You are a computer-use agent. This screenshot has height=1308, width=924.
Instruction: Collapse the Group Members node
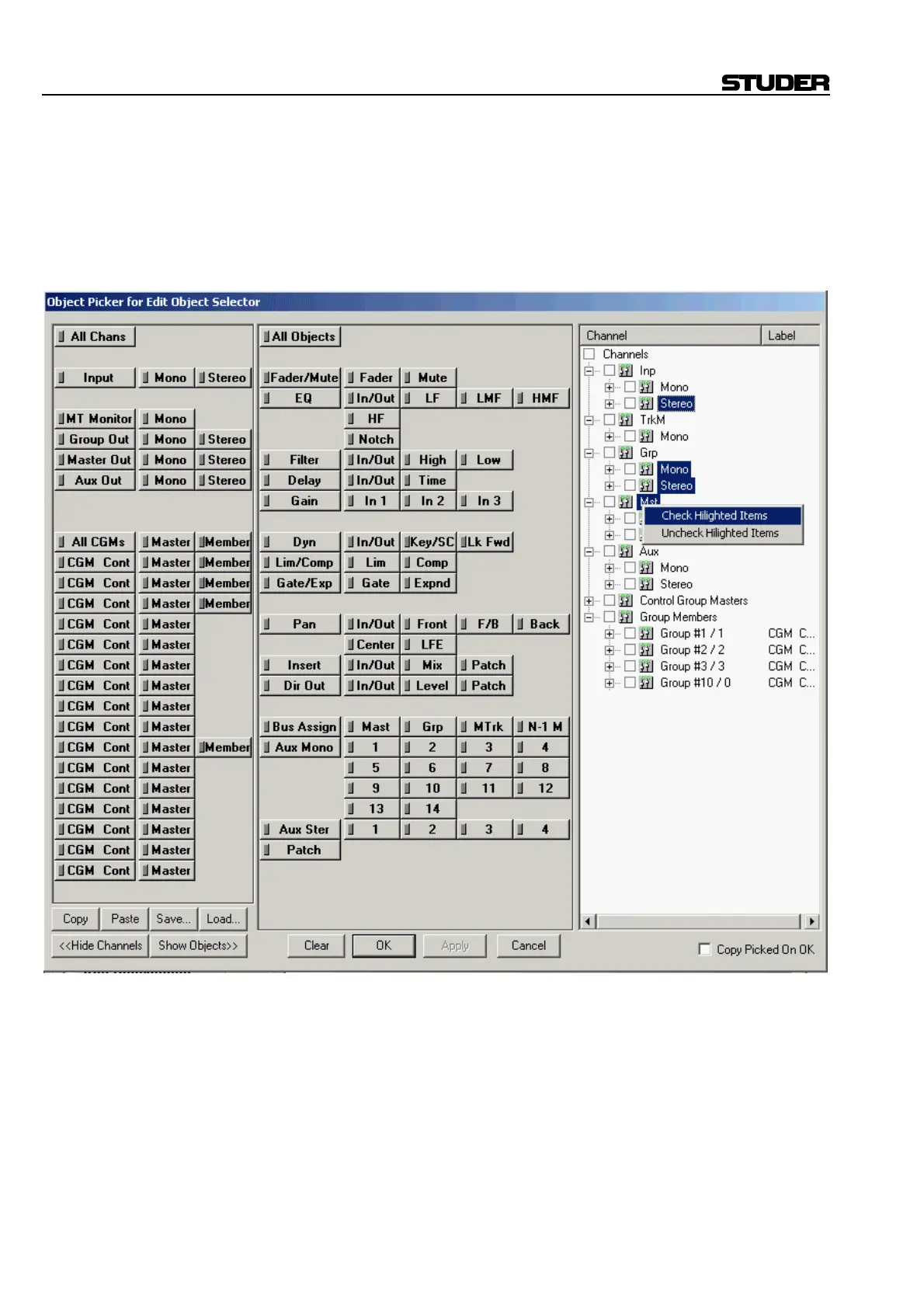pos(589,617)
